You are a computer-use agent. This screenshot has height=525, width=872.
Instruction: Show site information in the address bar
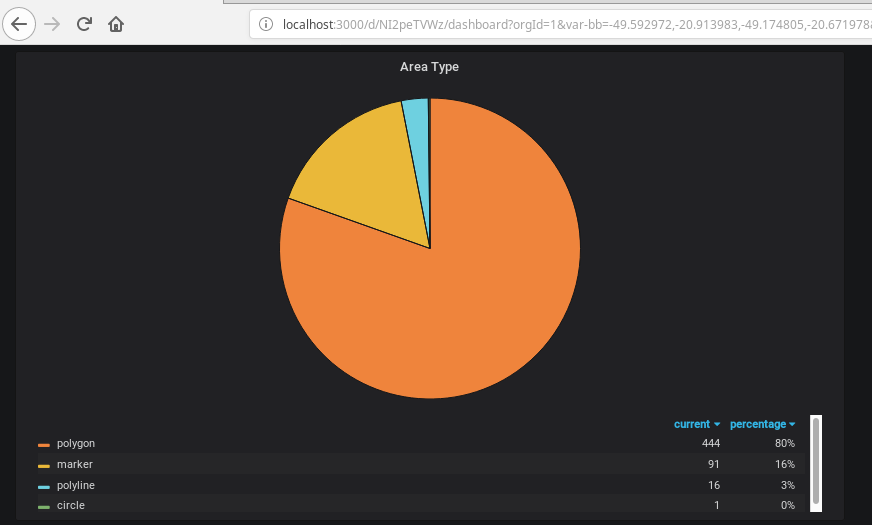pyautogui.click(x=266, y=24)
